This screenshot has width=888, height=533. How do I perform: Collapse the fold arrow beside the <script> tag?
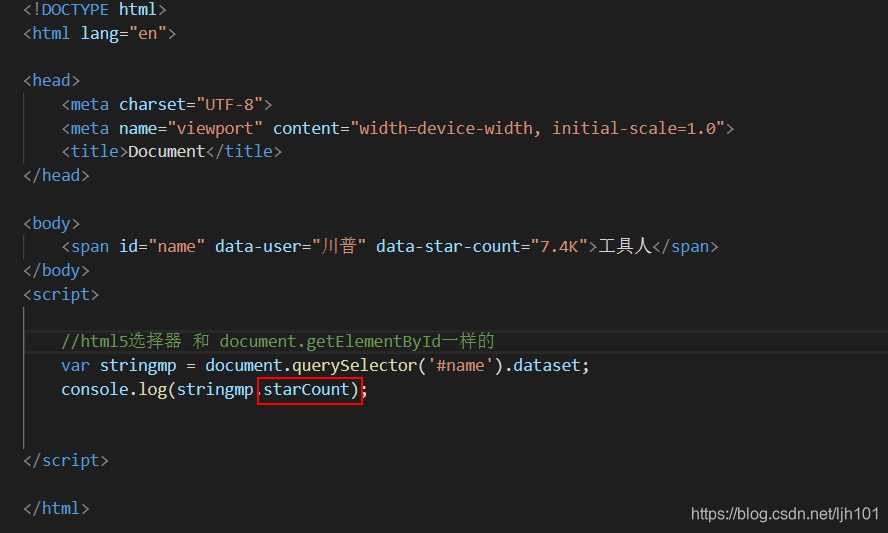click(9, 295)
